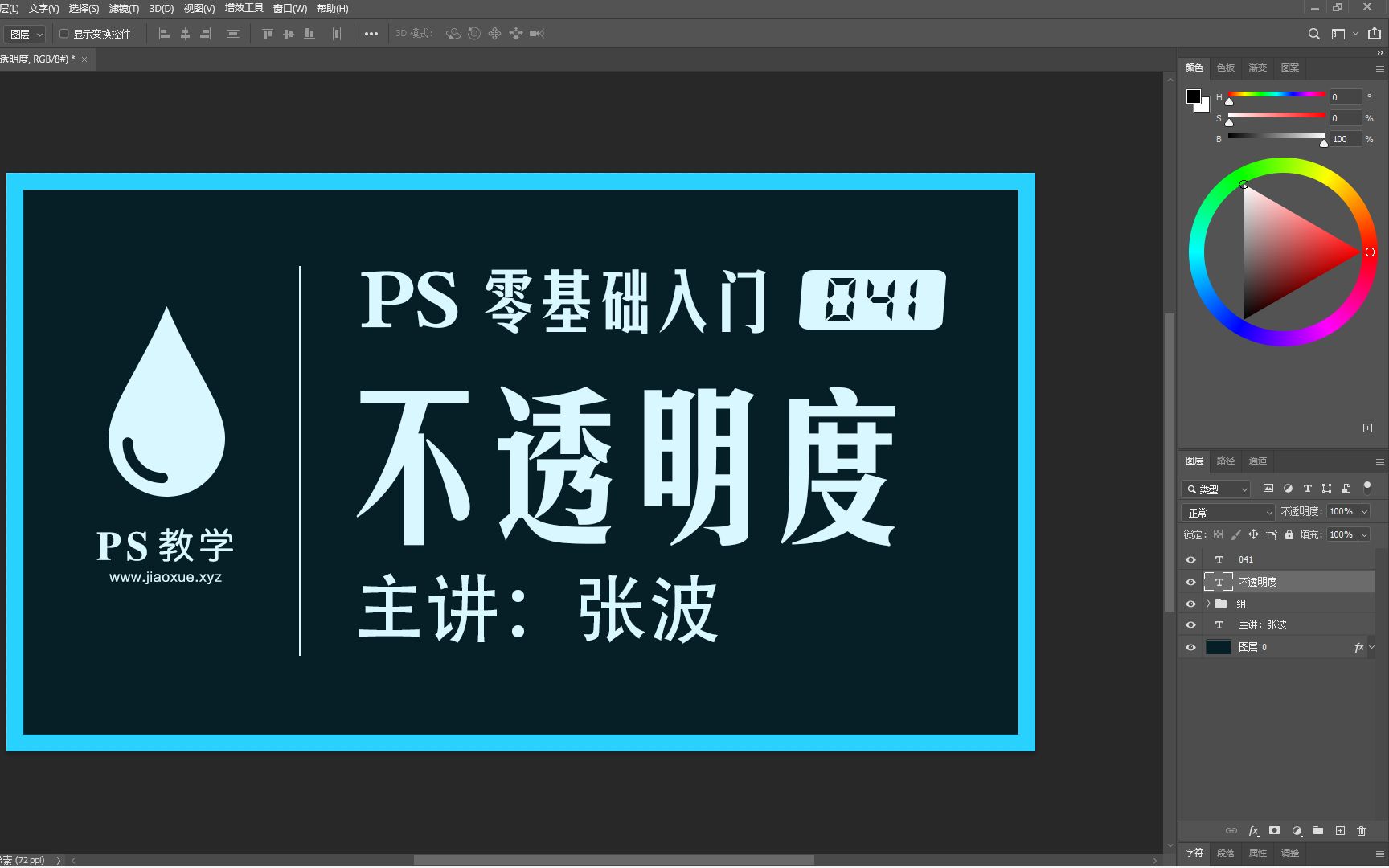Filter layers by pixel layers icon

(x=1268, y=488)
